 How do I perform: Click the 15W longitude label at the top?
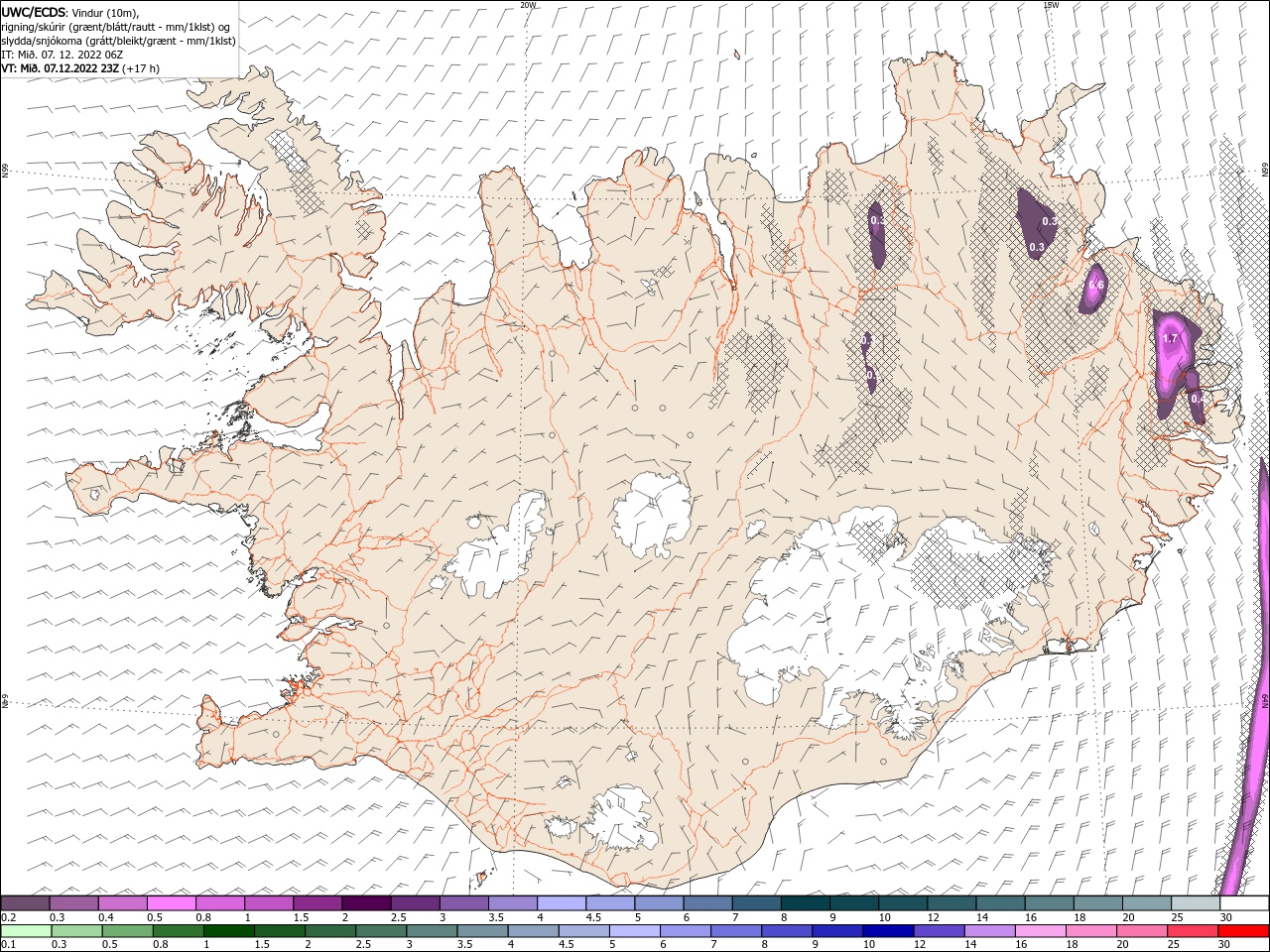click(x=1051, y=5)
